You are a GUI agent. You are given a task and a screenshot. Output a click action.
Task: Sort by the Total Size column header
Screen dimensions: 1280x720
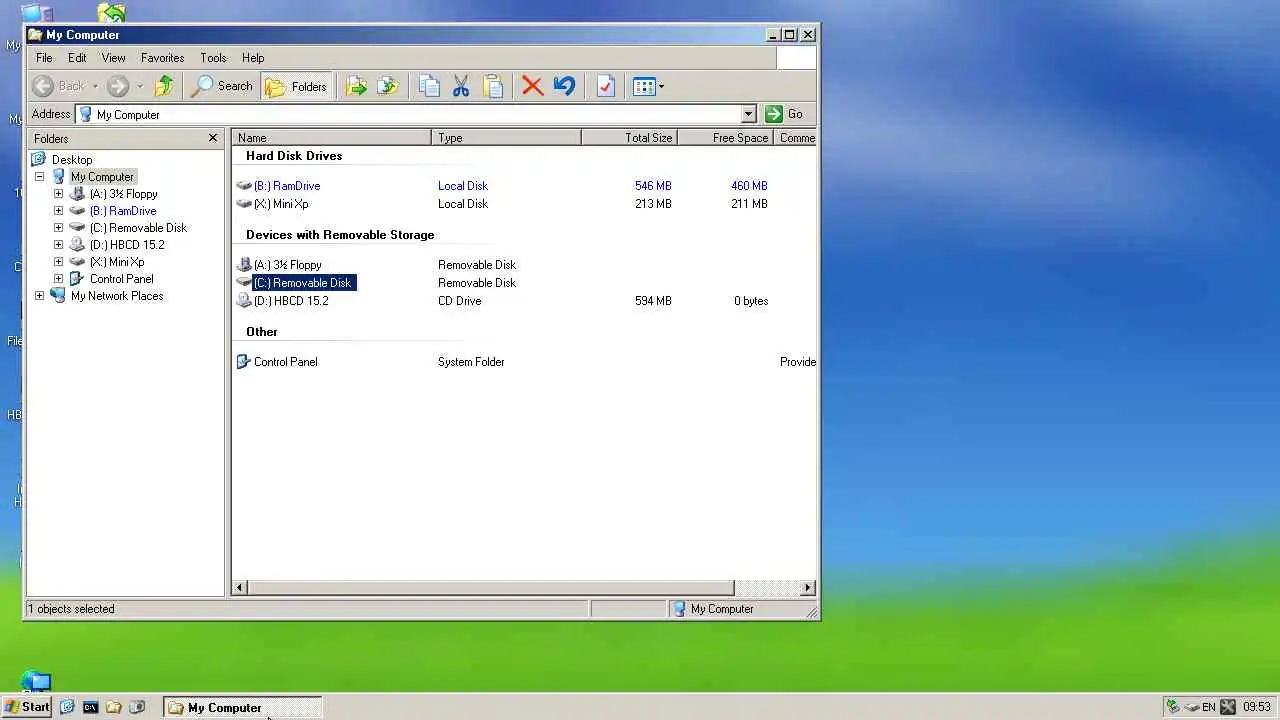click(630, 138)
